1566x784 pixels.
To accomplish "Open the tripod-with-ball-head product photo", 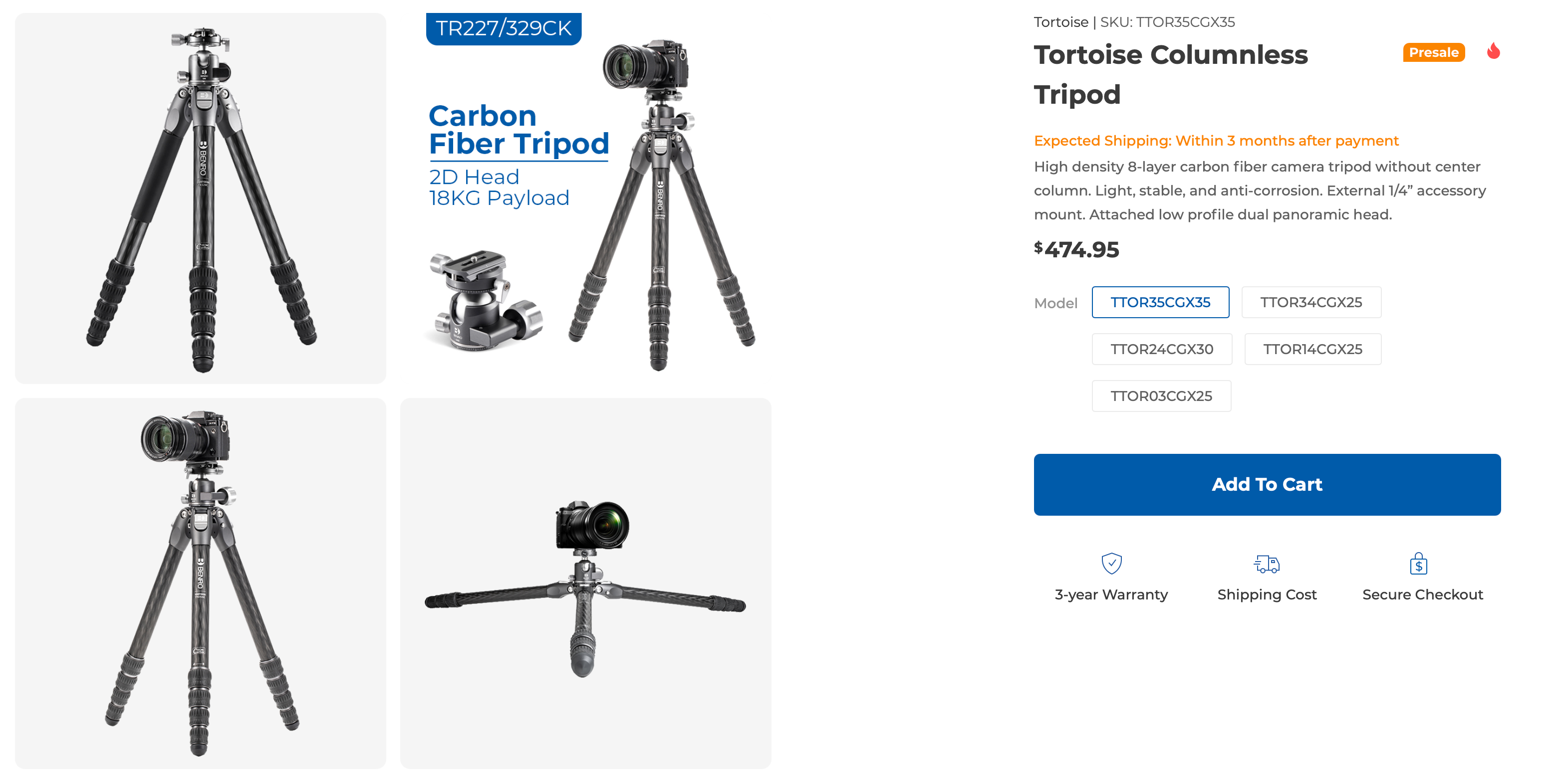I will [200, 198].
